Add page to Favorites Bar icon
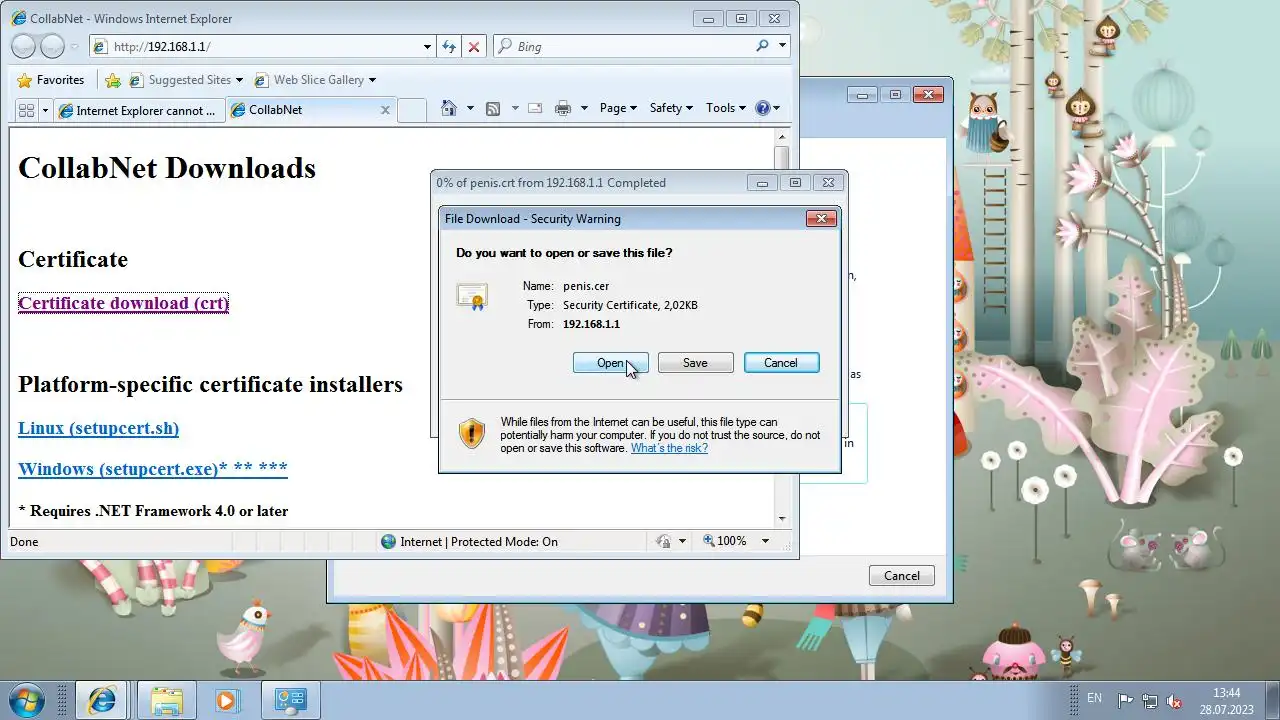The width and height of the screenshot is (1280, 720). [113, 80]
